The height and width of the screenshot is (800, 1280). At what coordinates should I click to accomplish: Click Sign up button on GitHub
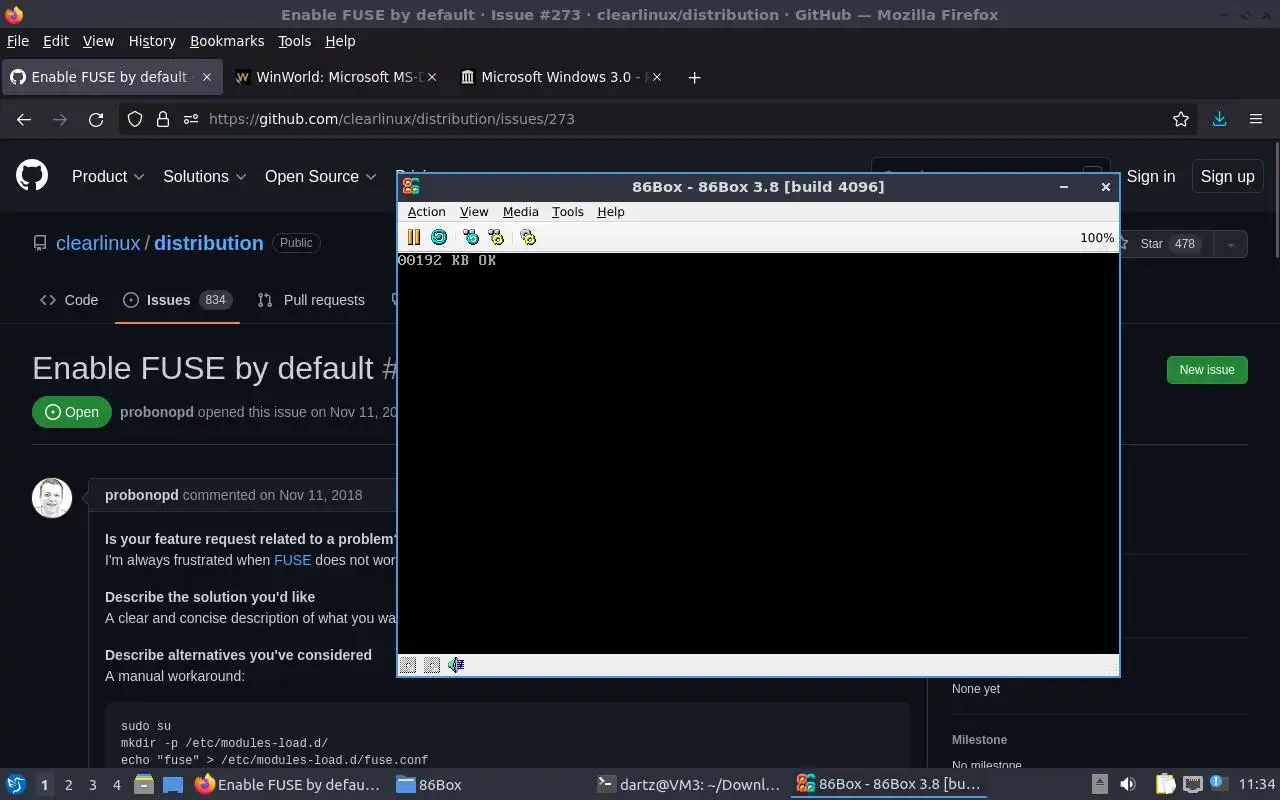(1227, 176)
